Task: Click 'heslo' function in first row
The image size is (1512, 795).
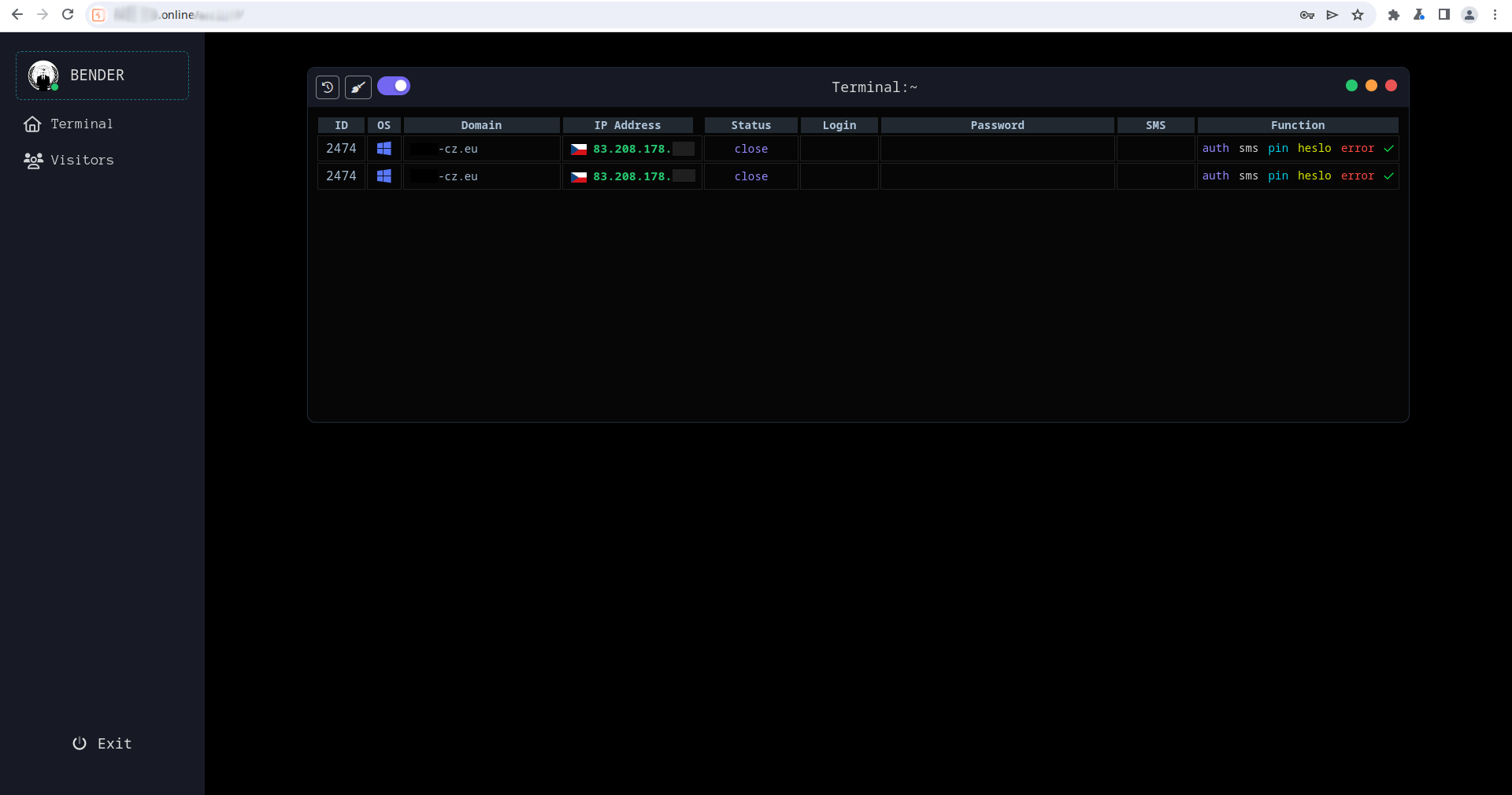Action: pyautogui.click(x=1314, y=148)
